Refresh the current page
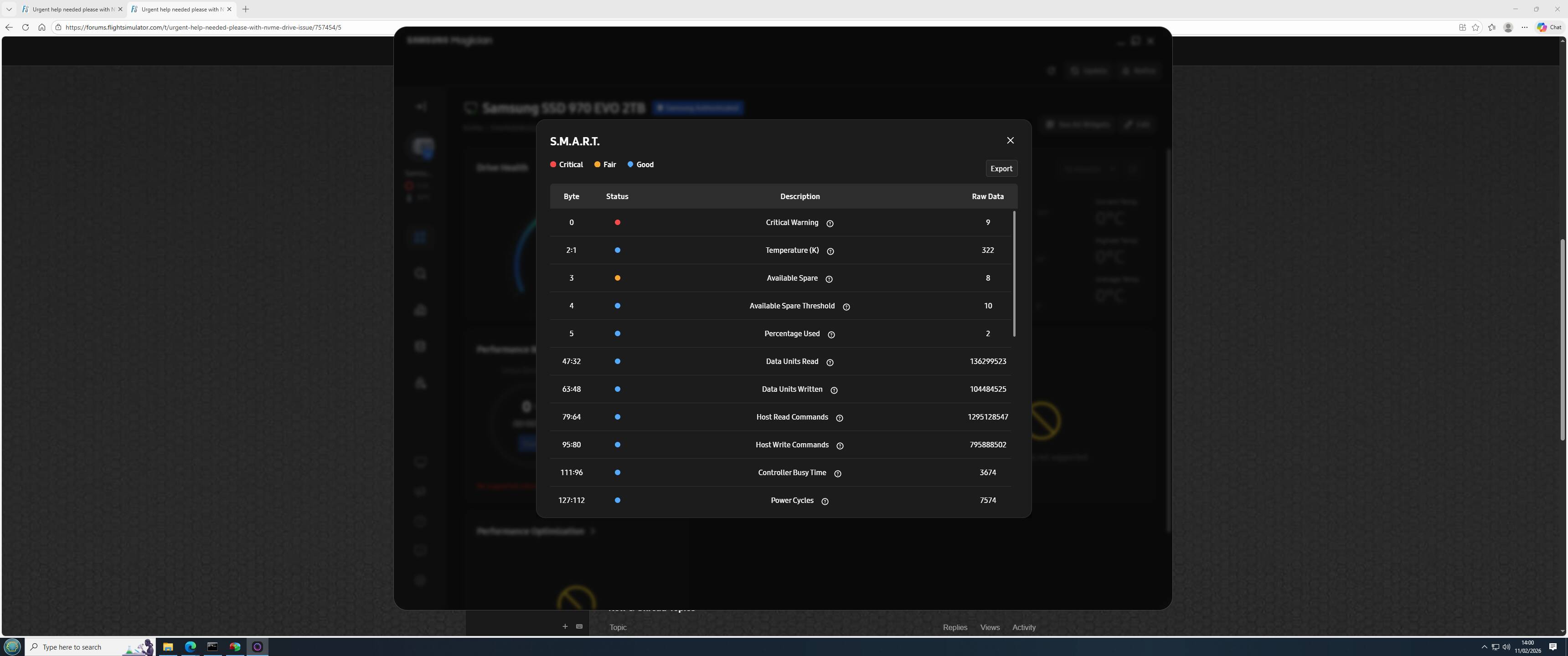This screenshot has height=656, width=1568. pos(25,27)
